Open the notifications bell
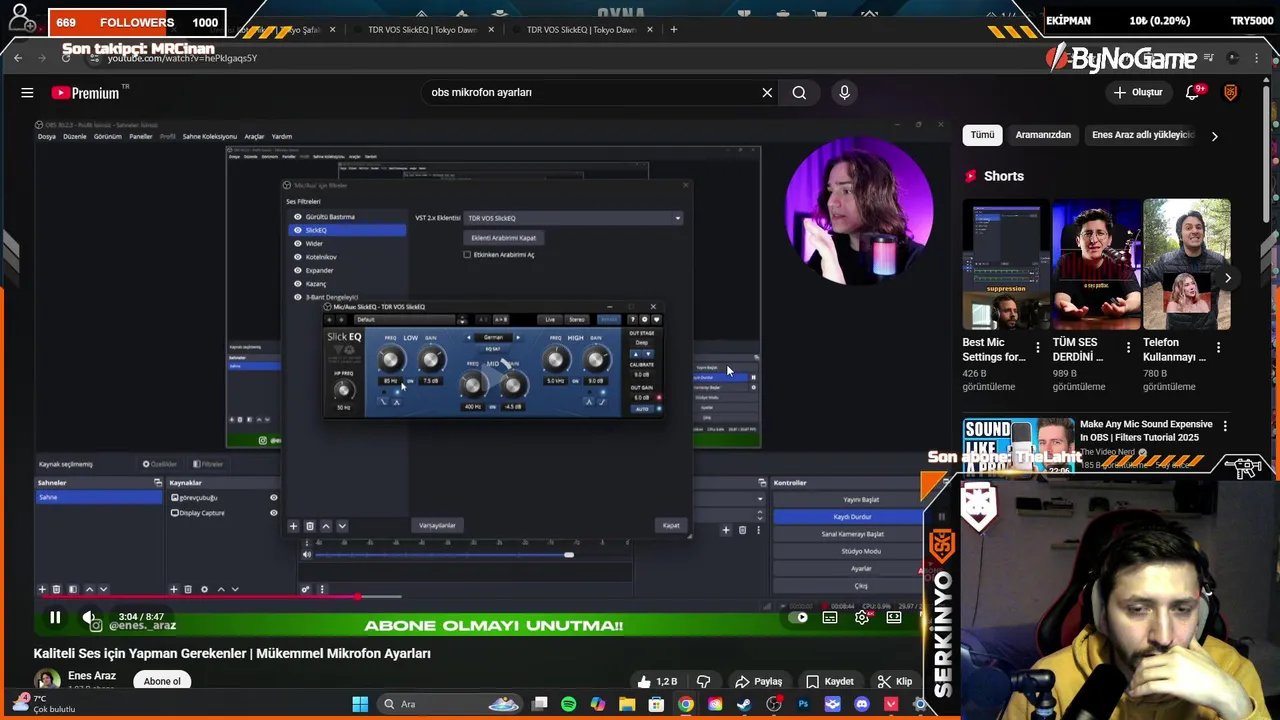 (1192, 92)
